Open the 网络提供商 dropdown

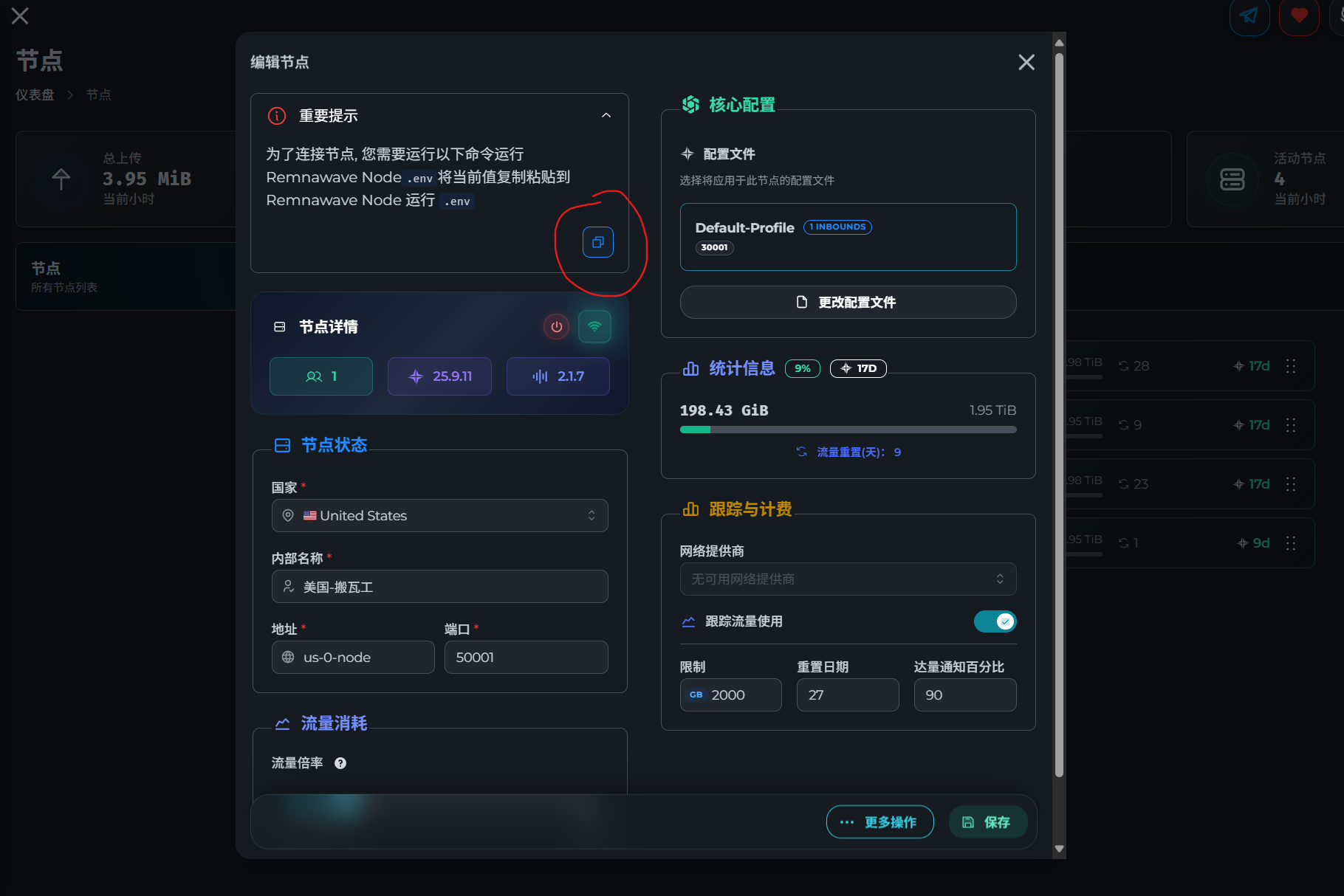[848, 579]
